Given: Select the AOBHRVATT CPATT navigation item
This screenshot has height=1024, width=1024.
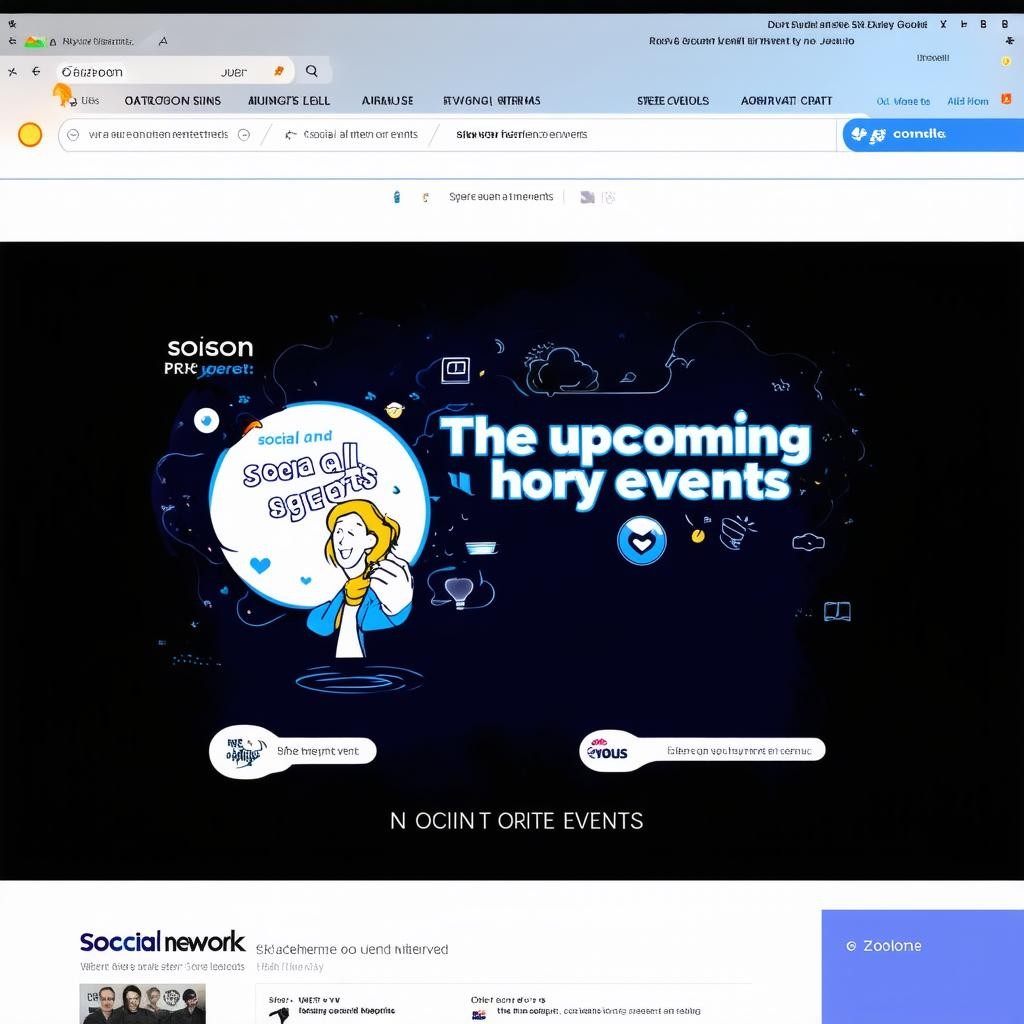Looking at the screenshot, I should (x=786, y=101).
